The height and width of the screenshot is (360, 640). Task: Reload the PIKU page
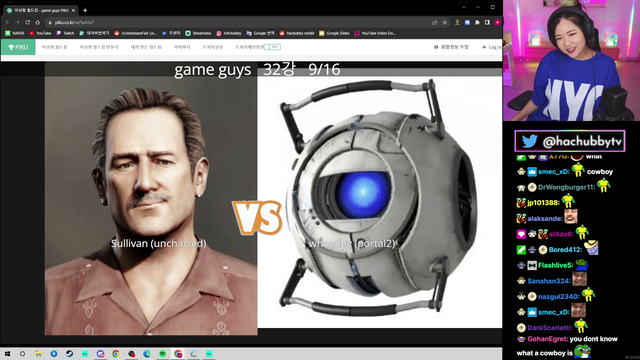[28, 22]
